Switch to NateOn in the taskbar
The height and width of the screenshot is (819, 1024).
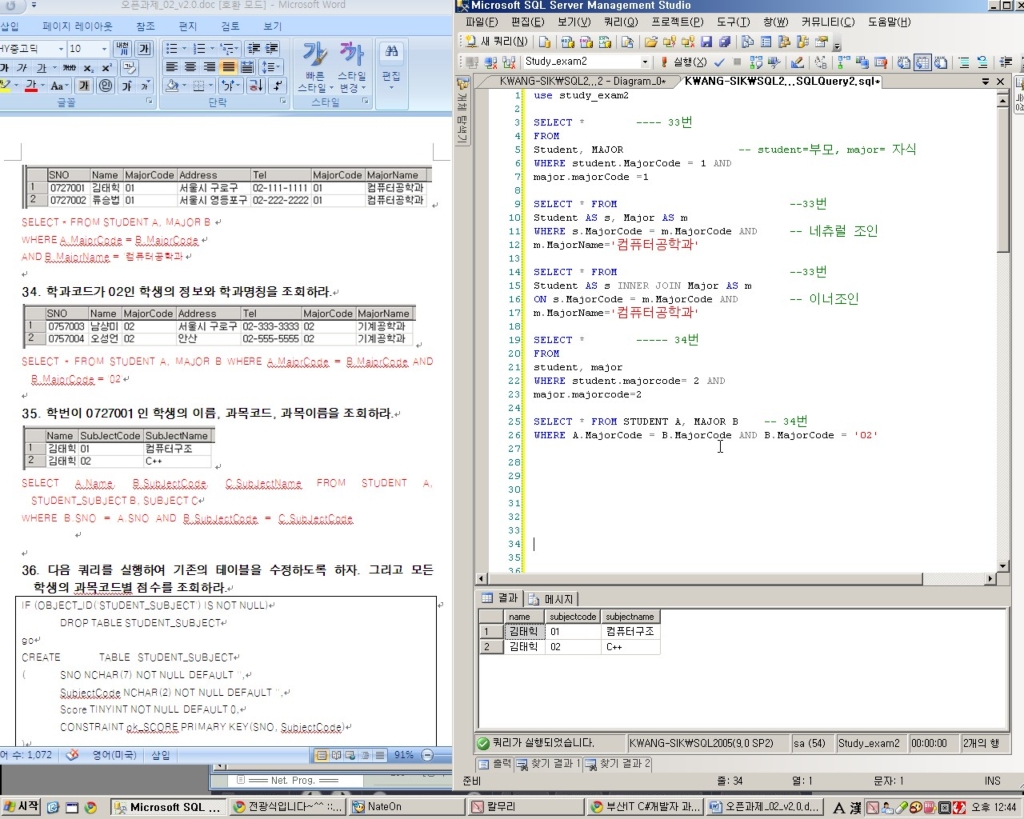pos(405,807)
